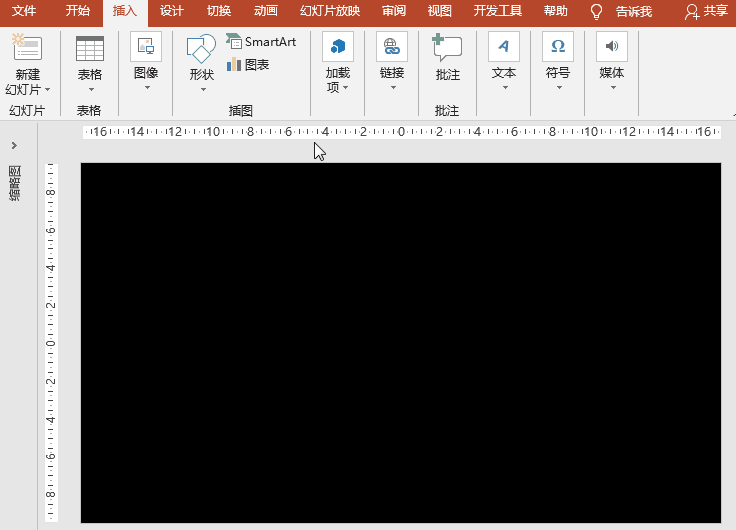Switch to the Review (审阅) tab
The image size is (736, 530).
coord(394,11)
